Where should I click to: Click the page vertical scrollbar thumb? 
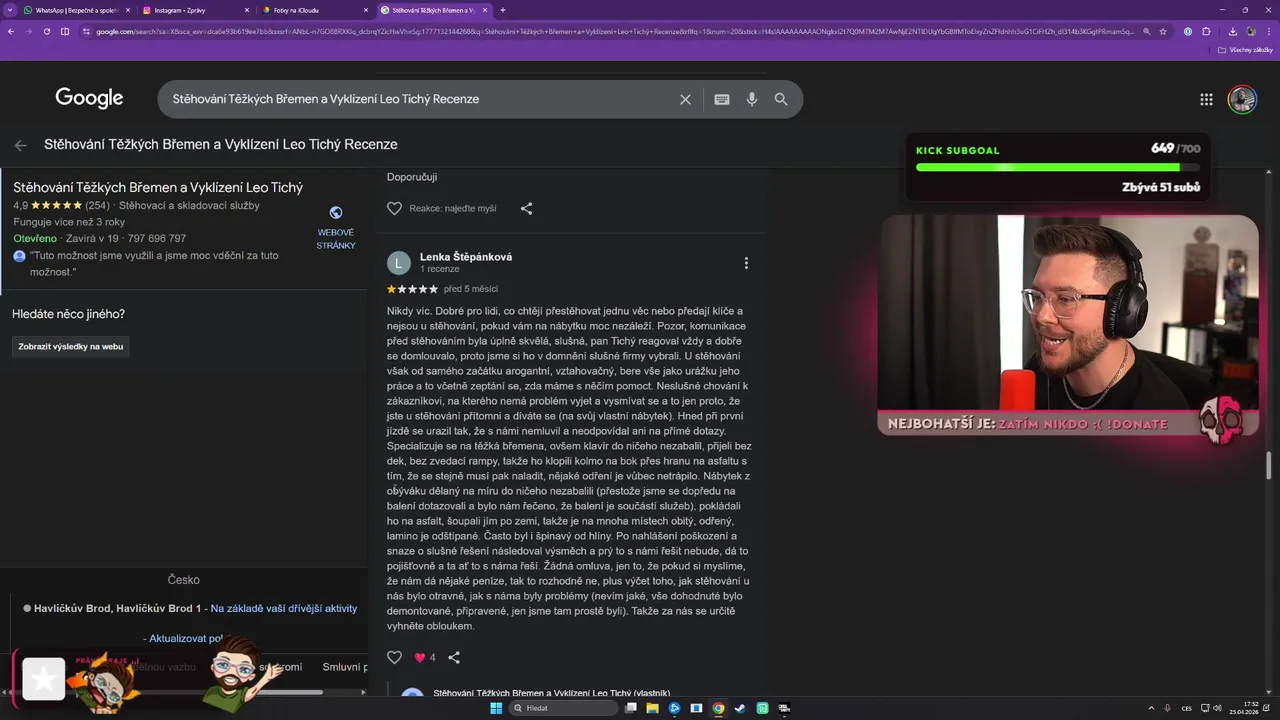click(1270, 465)
